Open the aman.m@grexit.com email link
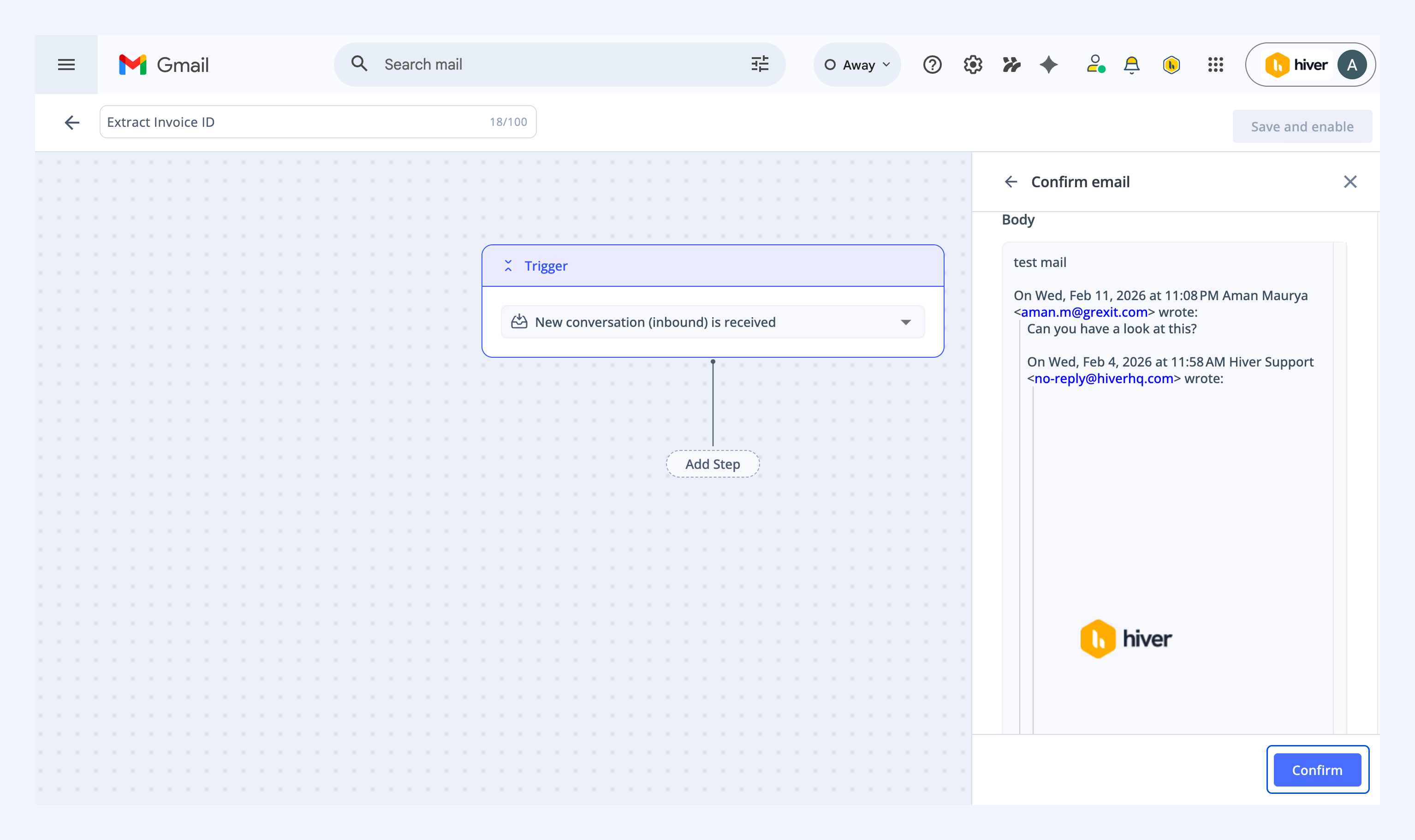This screenshot has width=1415, height=840. point(1084,312)
